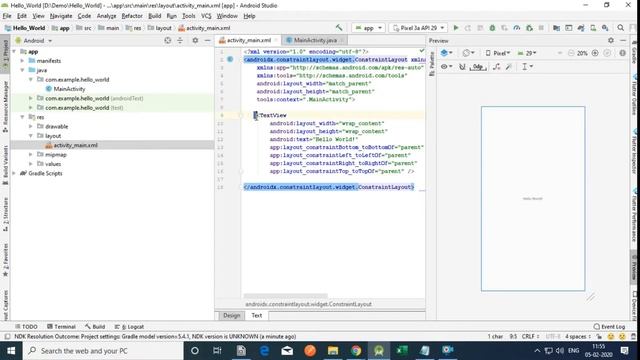Click the Windows Start button
The width and height of the screenshot is (640, 360).
[11, 351]
